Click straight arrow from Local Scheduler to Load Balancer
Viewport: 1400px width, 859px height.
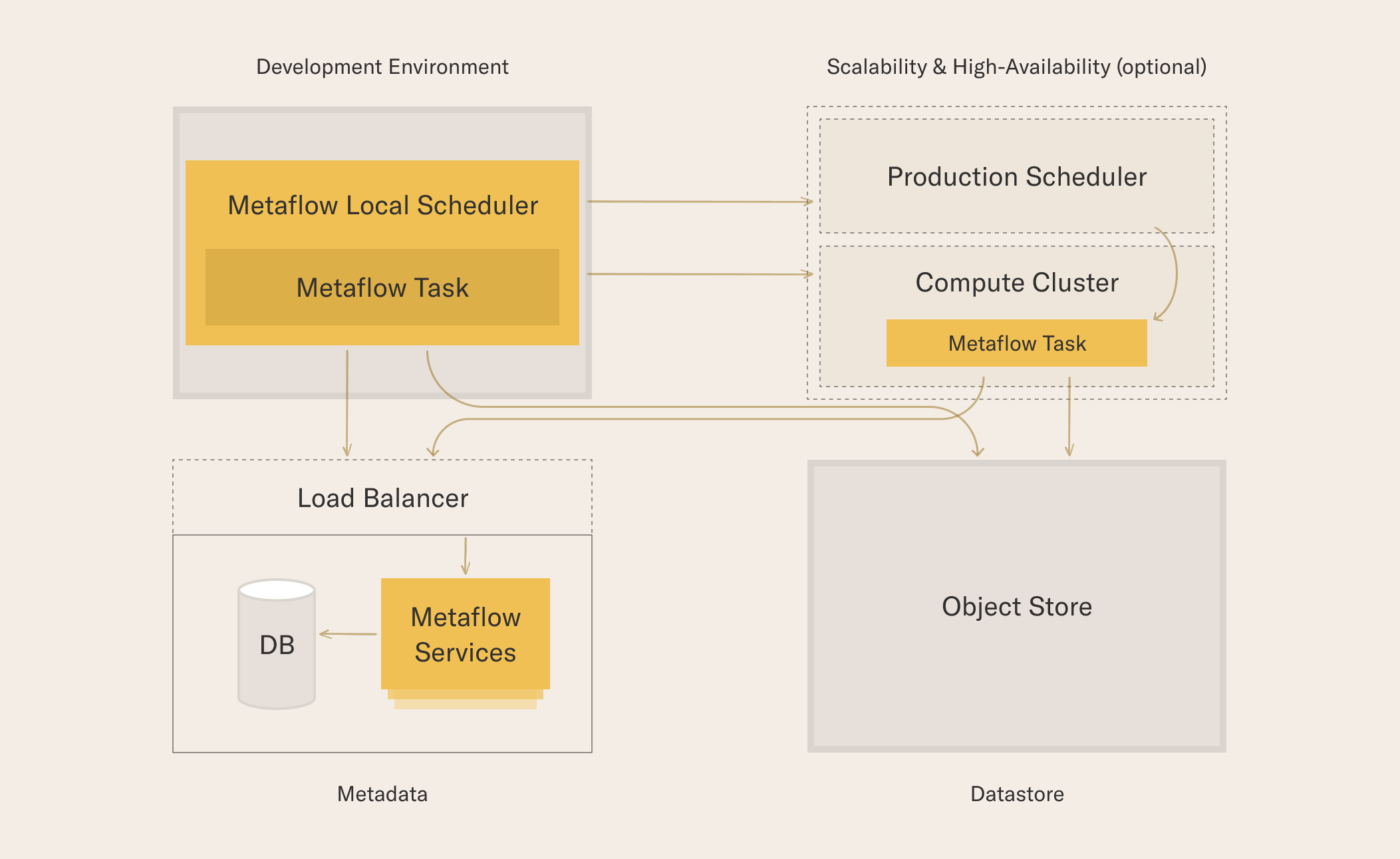point(347,403)
